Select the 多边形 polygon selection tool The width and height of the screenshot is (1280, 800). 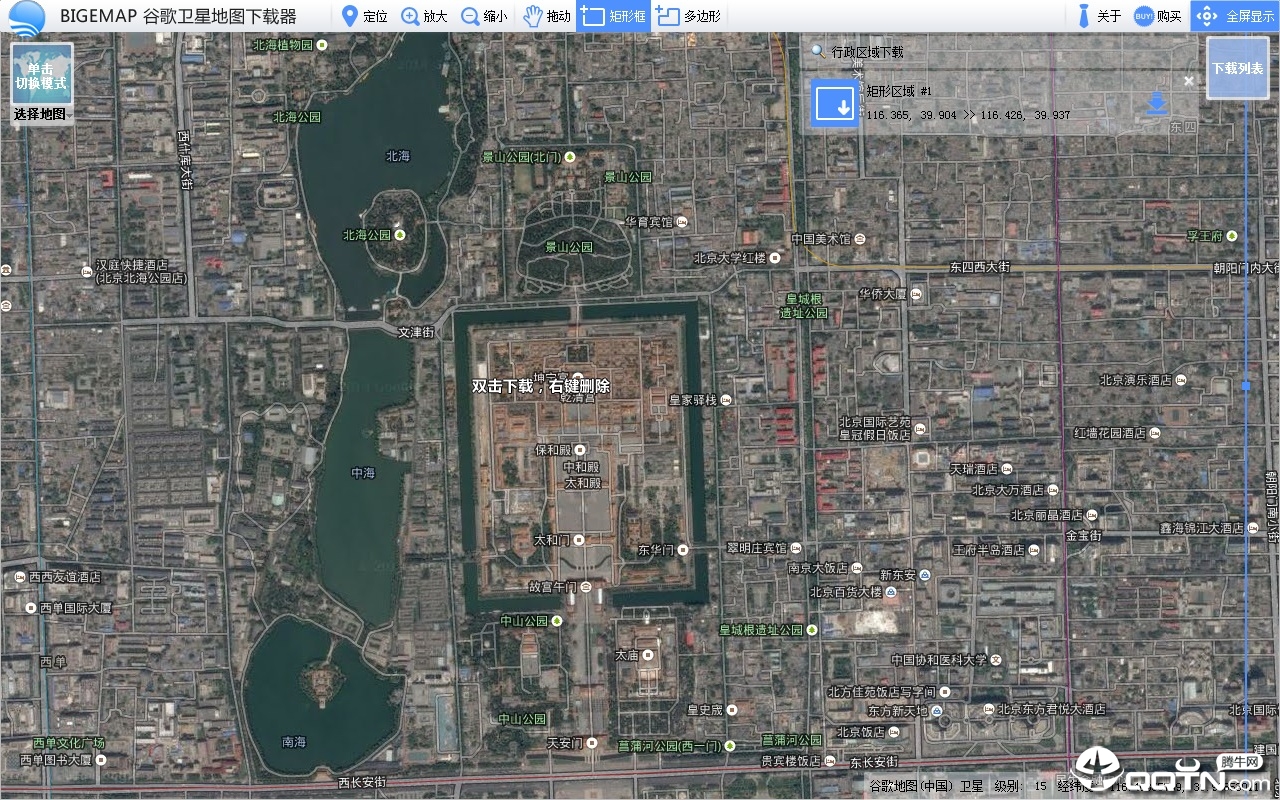[688, 16]
